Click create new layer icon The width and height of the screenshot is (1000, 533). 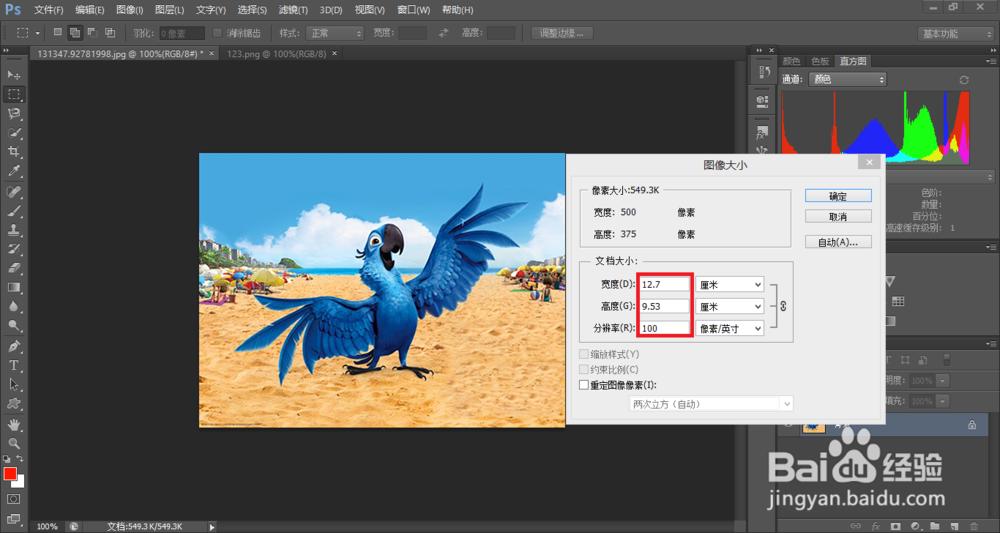(953, 526)
